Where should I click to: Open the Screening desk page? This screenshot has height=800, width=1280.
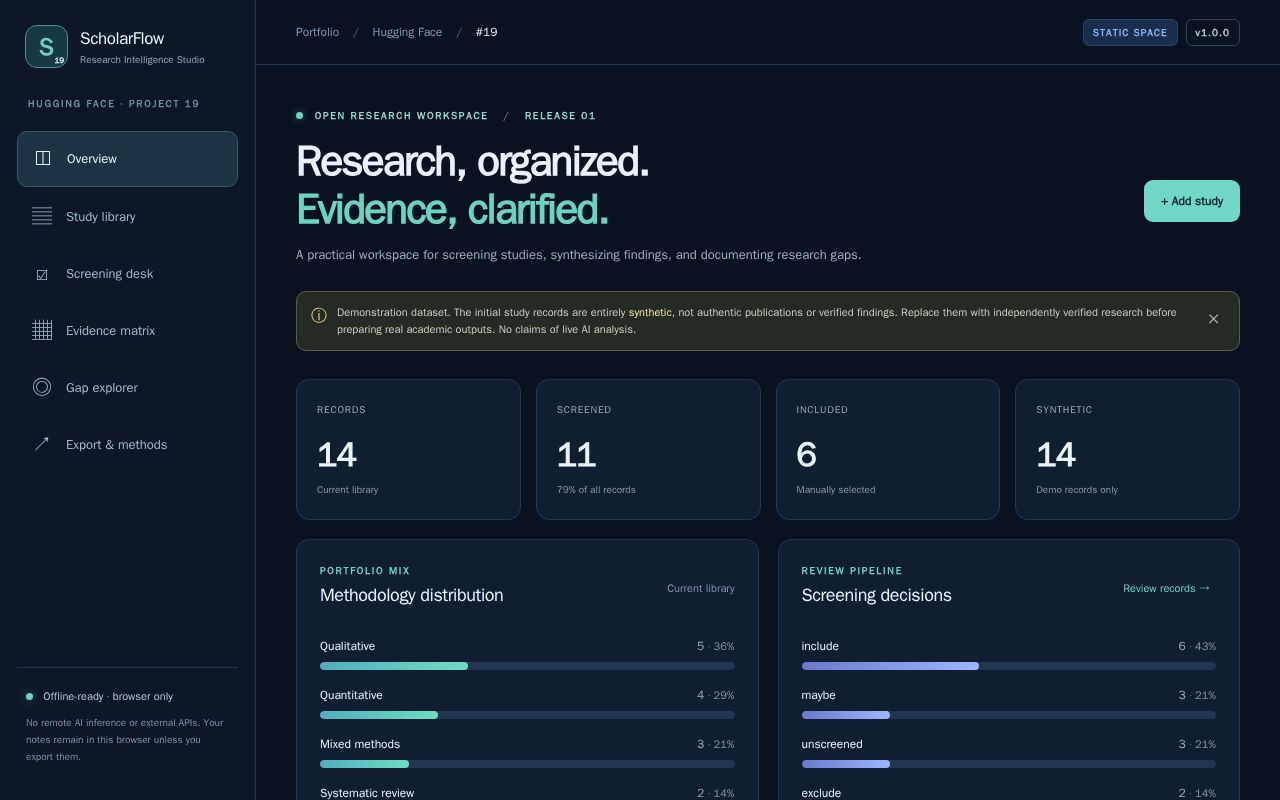pos(127,274)
